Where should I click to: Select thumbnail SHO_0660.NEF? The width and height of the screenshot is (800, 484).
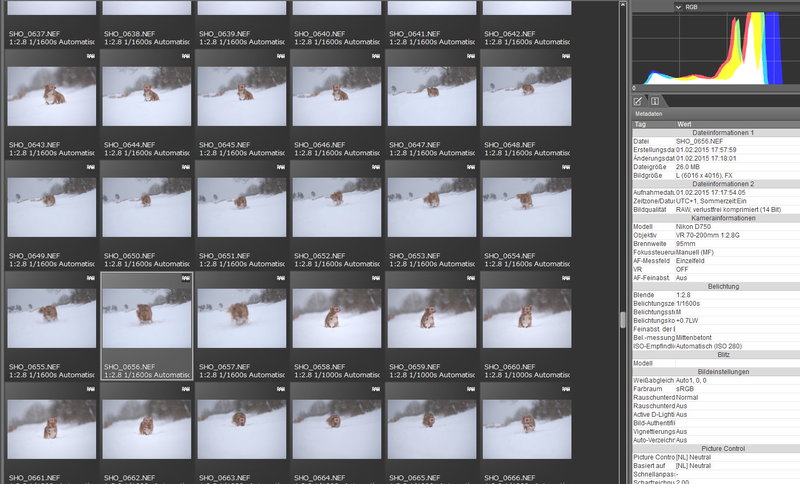pos(527,318)
